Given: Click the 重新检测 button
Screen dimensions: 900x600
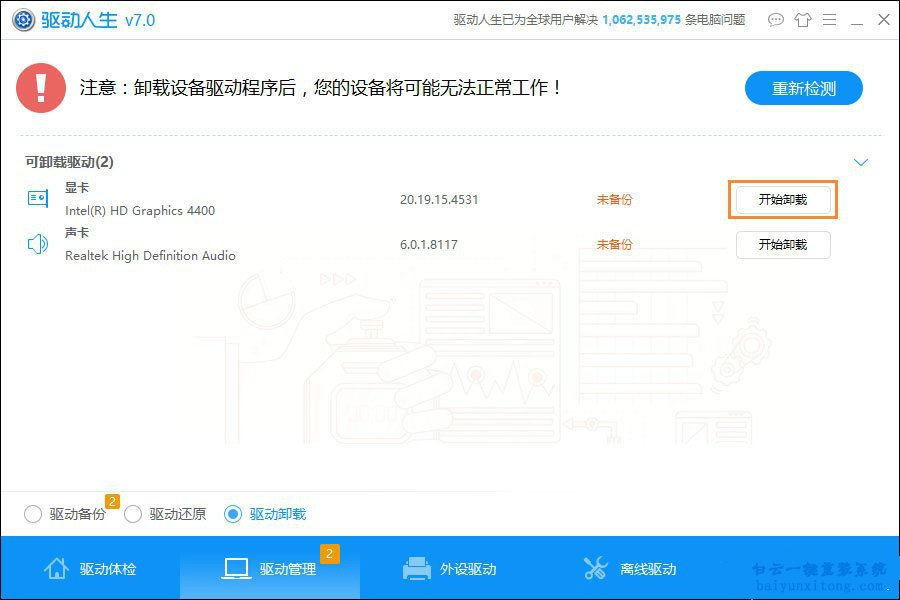Looking at the screenshot, I should [x=803, y=88].
